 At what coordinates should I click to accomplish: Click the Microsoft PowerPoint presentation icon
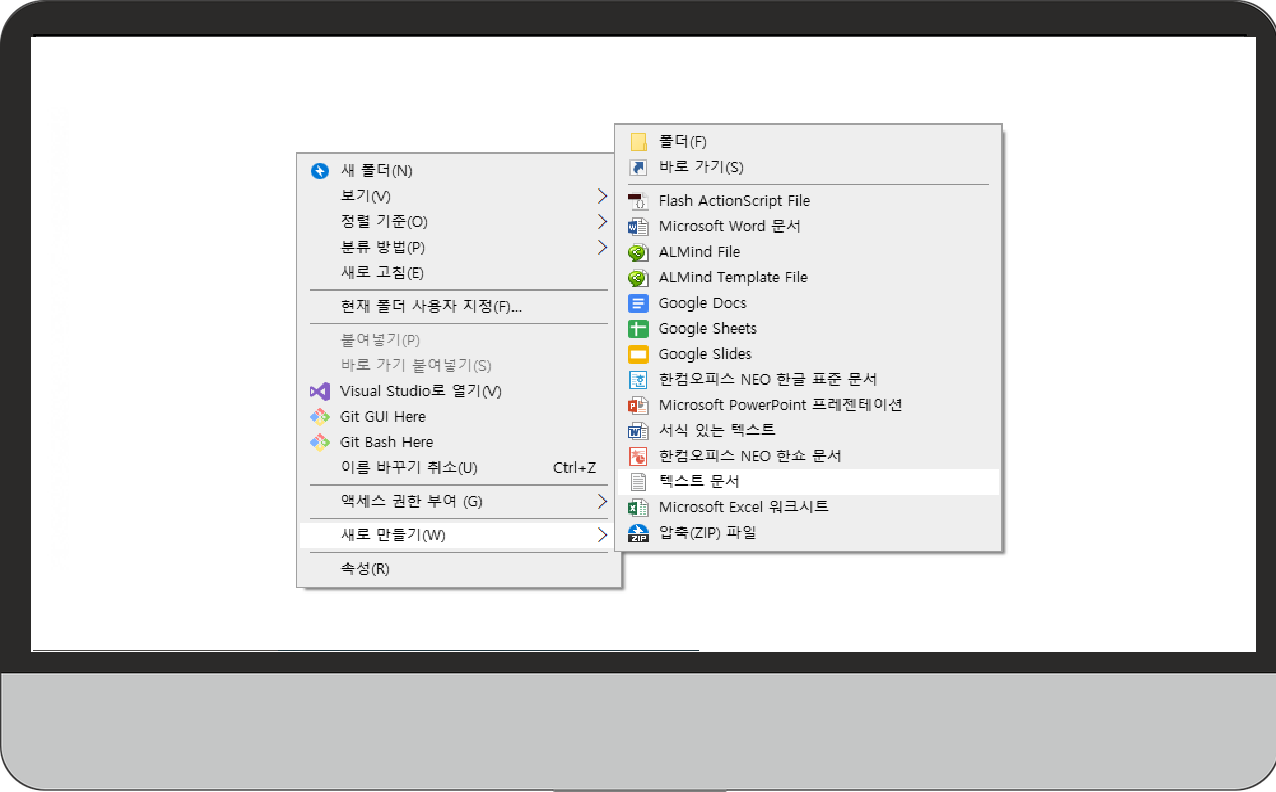[638, 405]
